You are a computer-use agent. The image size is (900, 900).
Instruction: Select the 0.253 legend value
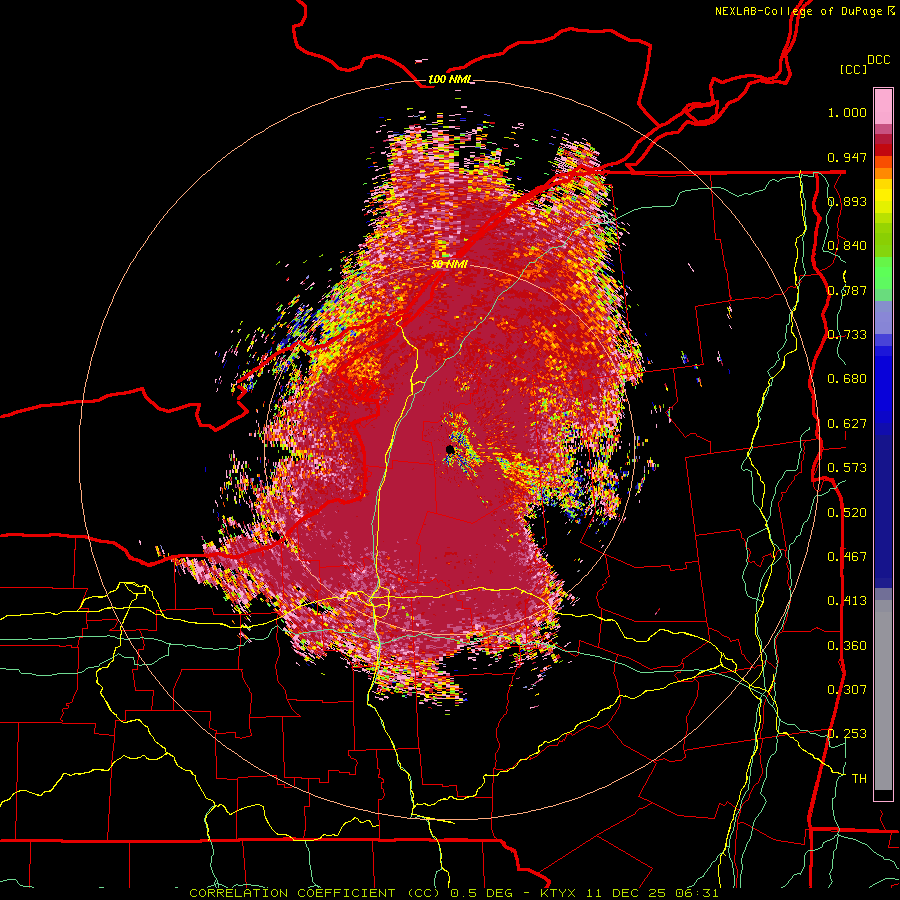(847, 734)
